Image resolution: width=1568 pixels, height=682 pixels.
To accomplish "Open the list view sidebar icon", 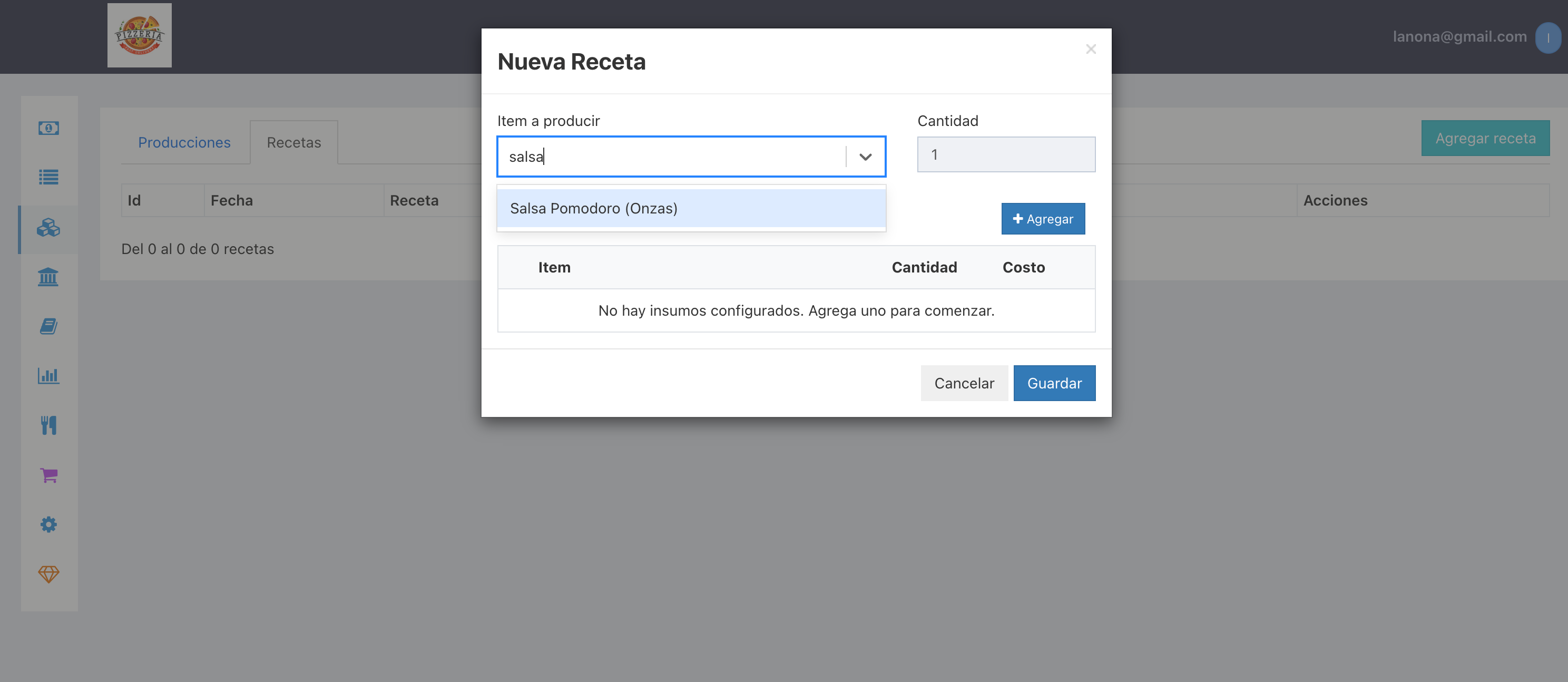I will pyautogui.click(x=48, y=177).
